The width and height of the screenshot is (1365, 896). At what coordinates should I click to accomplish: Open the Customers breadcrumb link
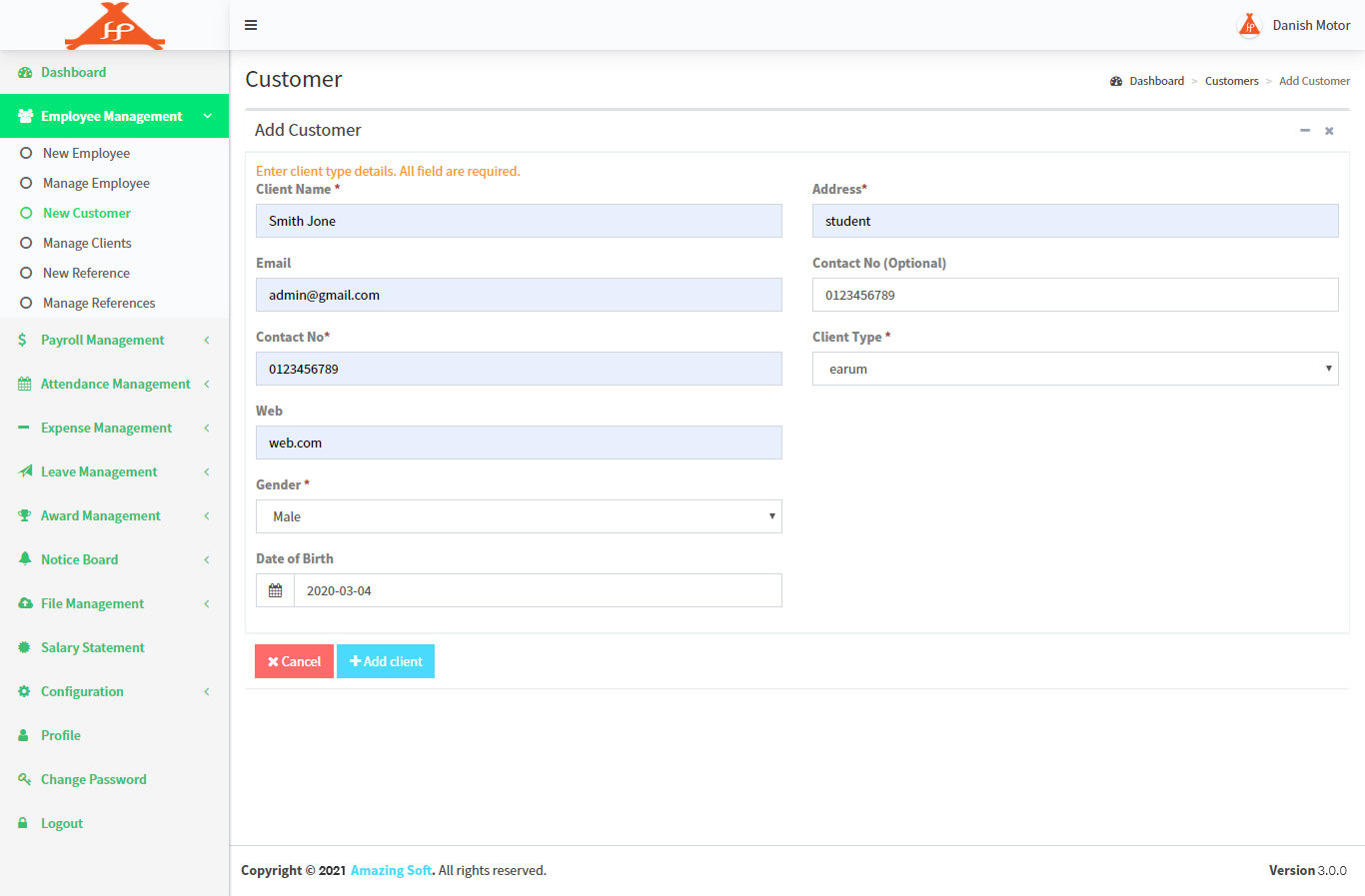click(x=1231, y=81)
